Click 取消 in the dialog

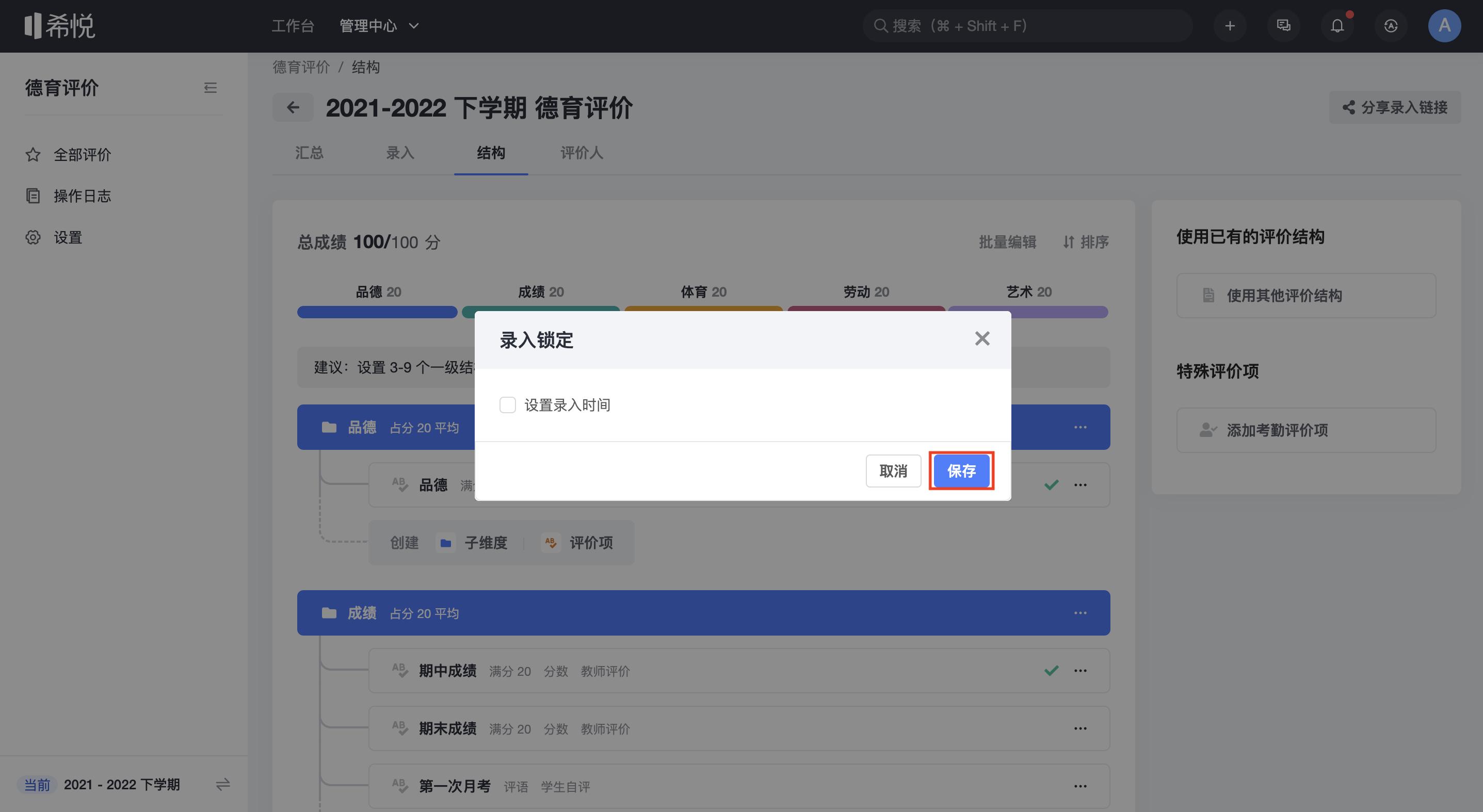coord(893,470)
